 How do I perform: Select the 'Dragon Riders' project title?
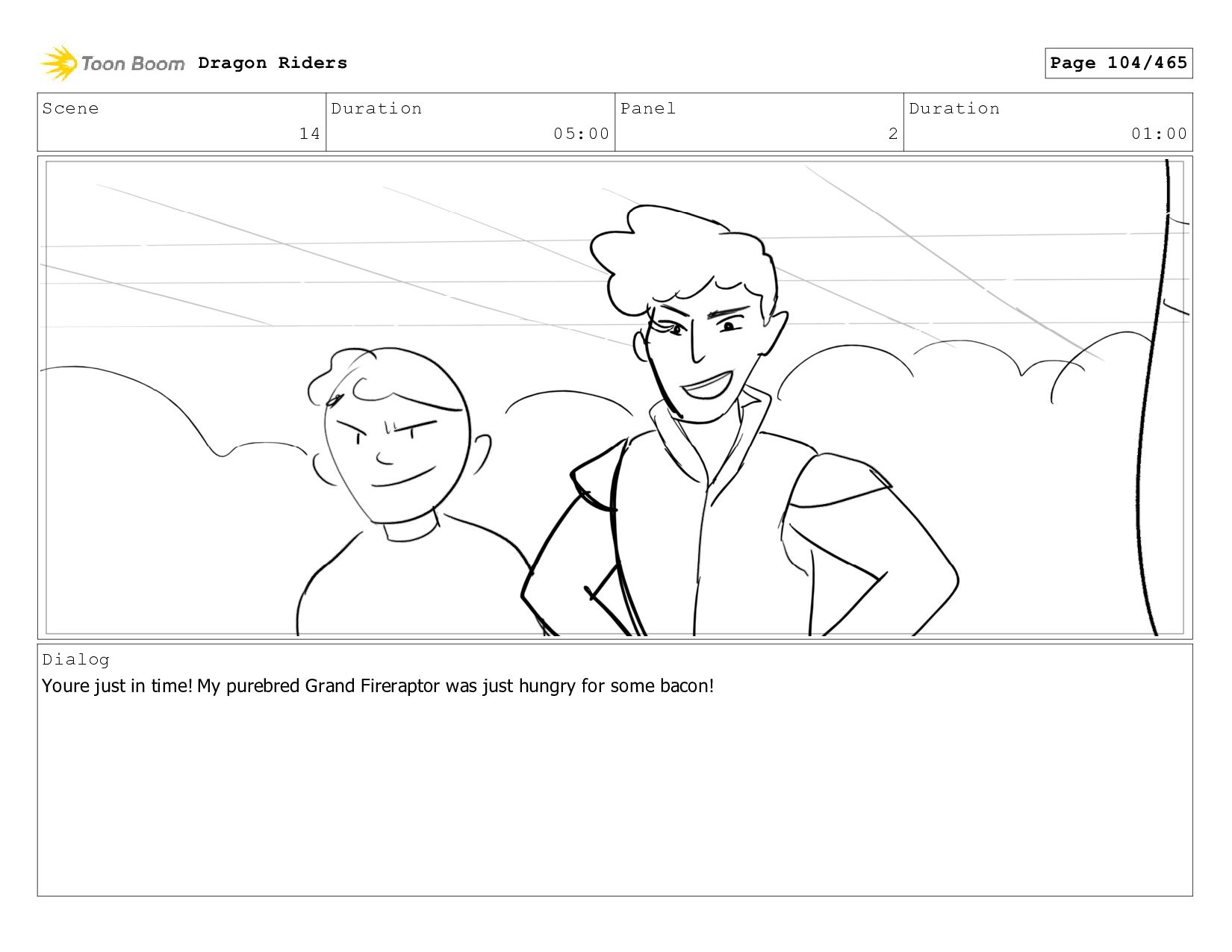(273, 63)
